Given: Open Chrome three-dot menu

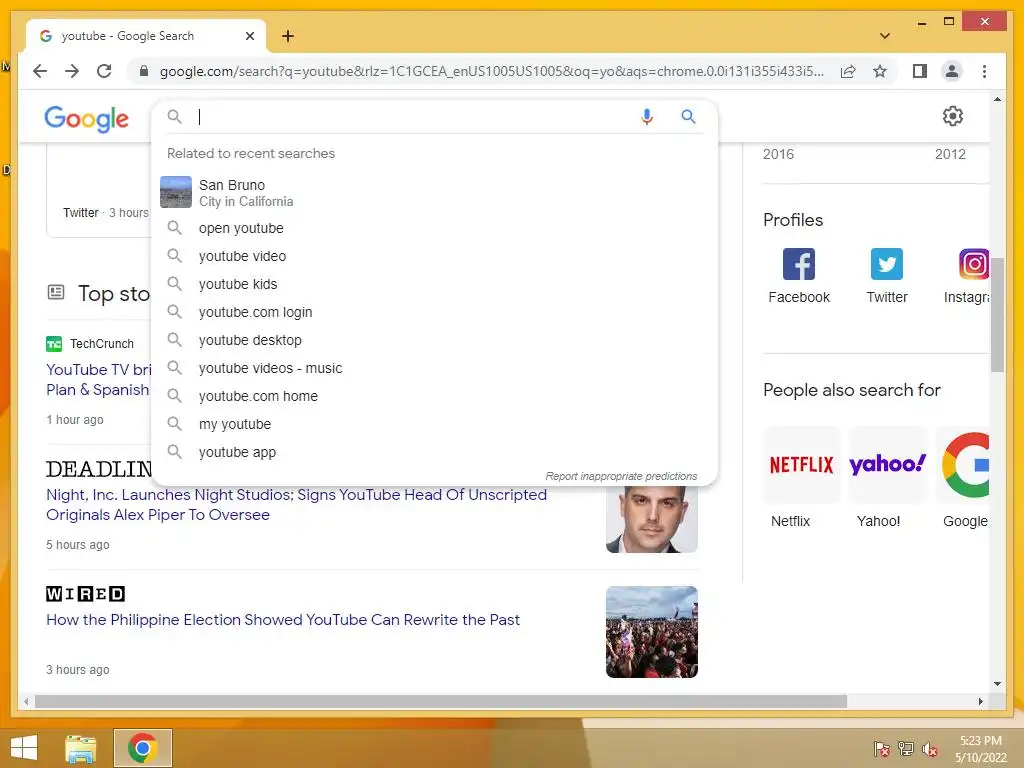Looking at the screenshot, I should (984, 71).
